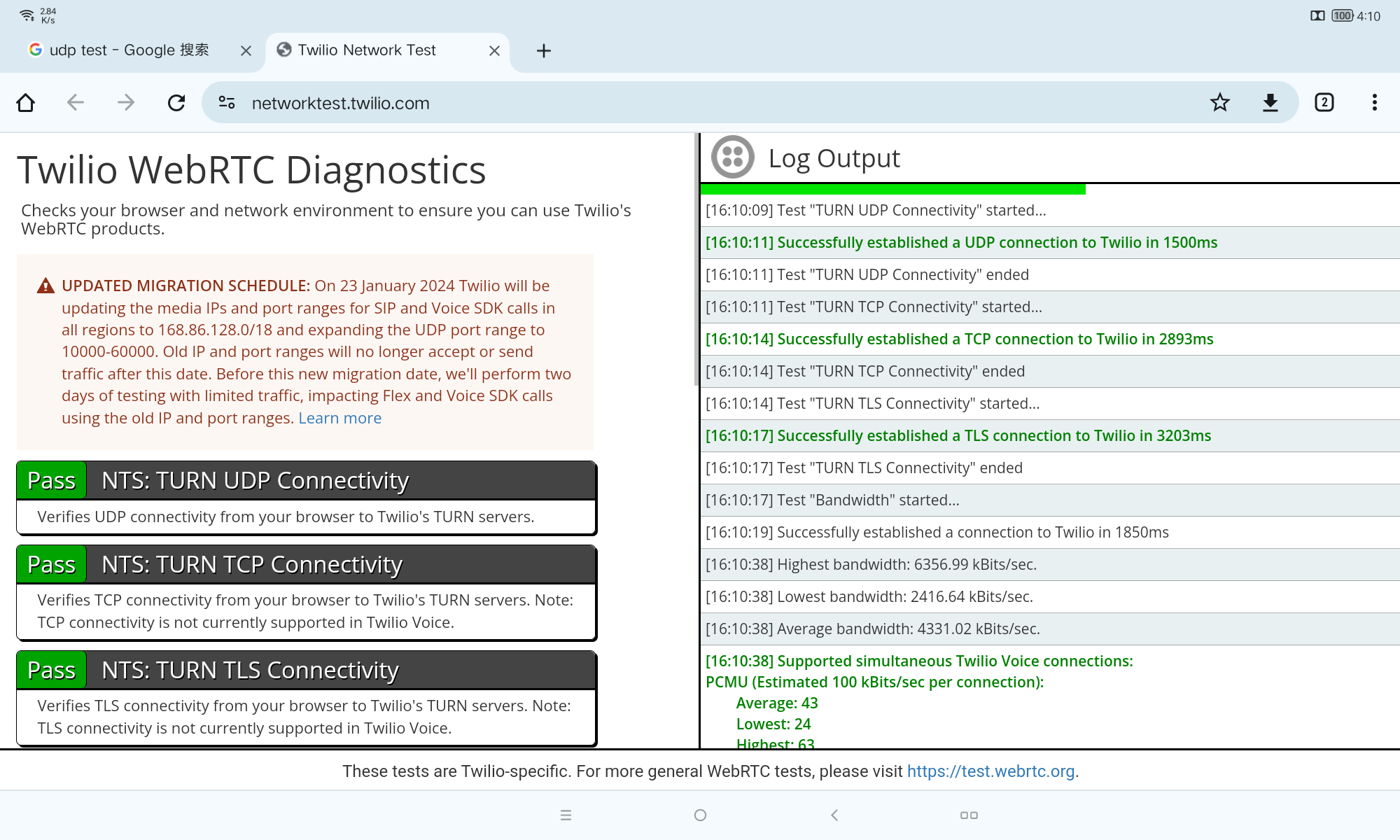Viewport: 1400px width, 840px height.
Task: Reload the Twilio network test page
Action: [x=176, y=103]
